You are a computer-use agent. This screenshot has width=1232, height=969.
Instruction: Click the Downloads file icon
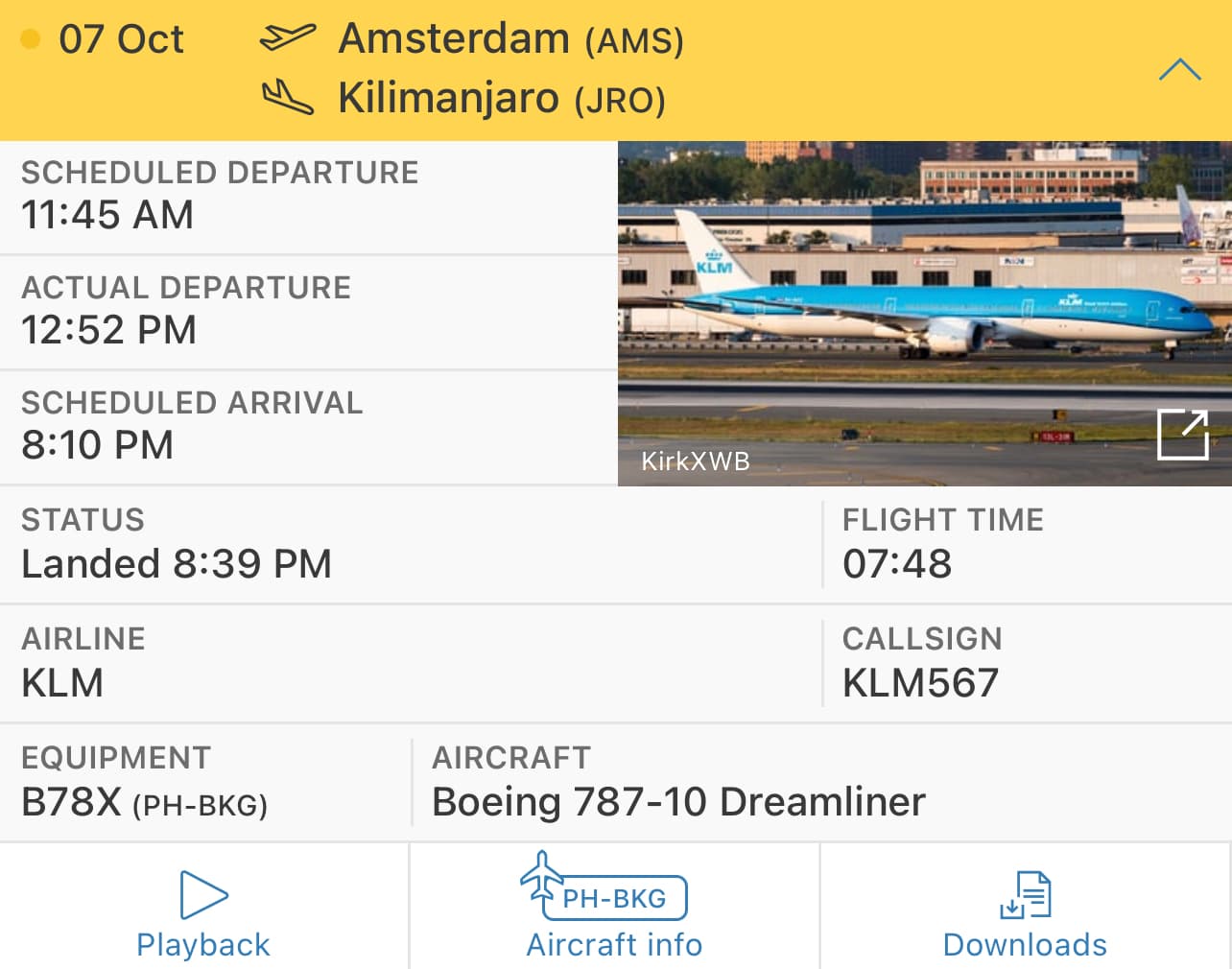1025,894
